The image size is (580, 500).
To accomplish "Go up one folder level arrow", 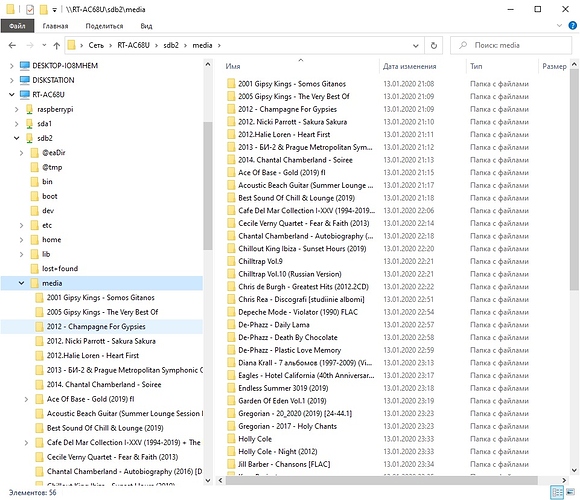I will click(x=56, y=45).
